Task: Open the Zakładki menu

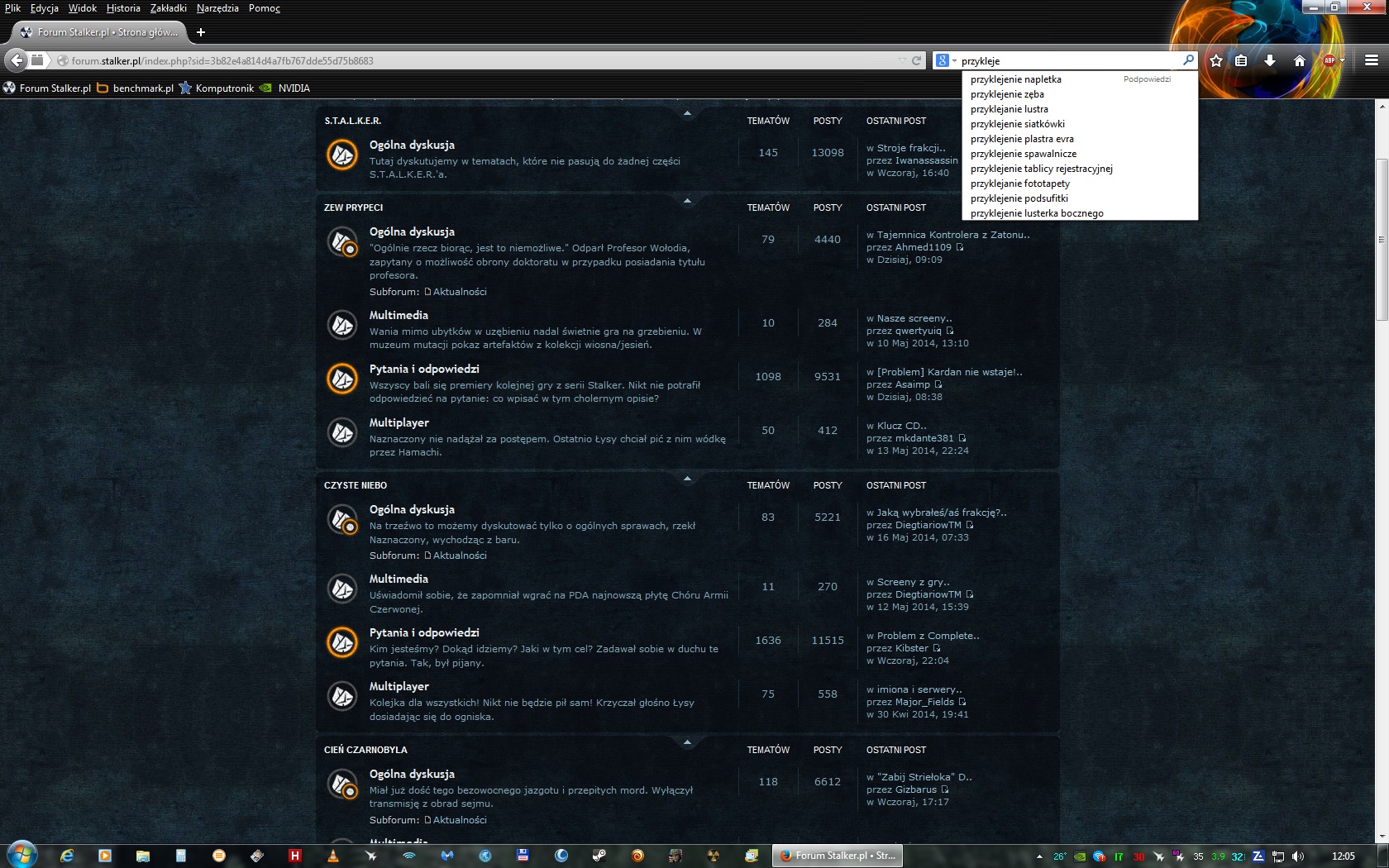Action: tap(169, 8)
